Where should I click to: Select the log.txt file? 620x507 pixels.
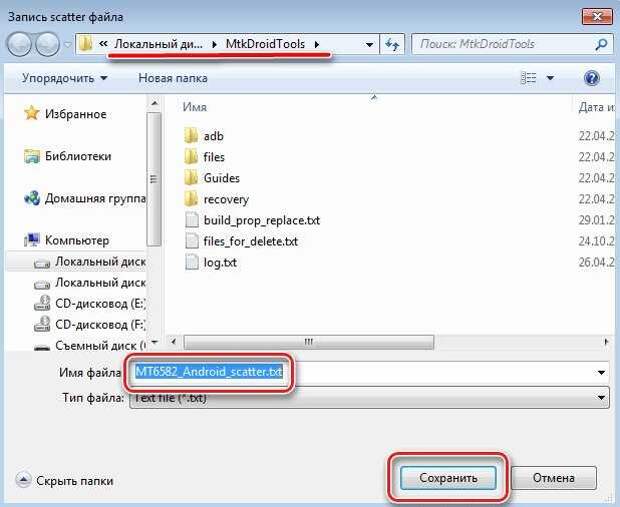[218, 262]
